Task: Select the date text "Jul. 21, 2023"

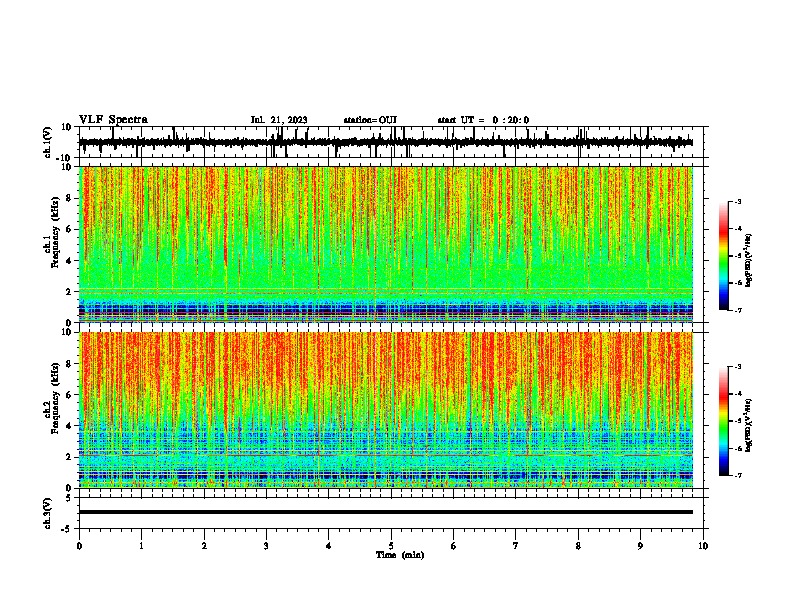Action: (x=279, y=120)
